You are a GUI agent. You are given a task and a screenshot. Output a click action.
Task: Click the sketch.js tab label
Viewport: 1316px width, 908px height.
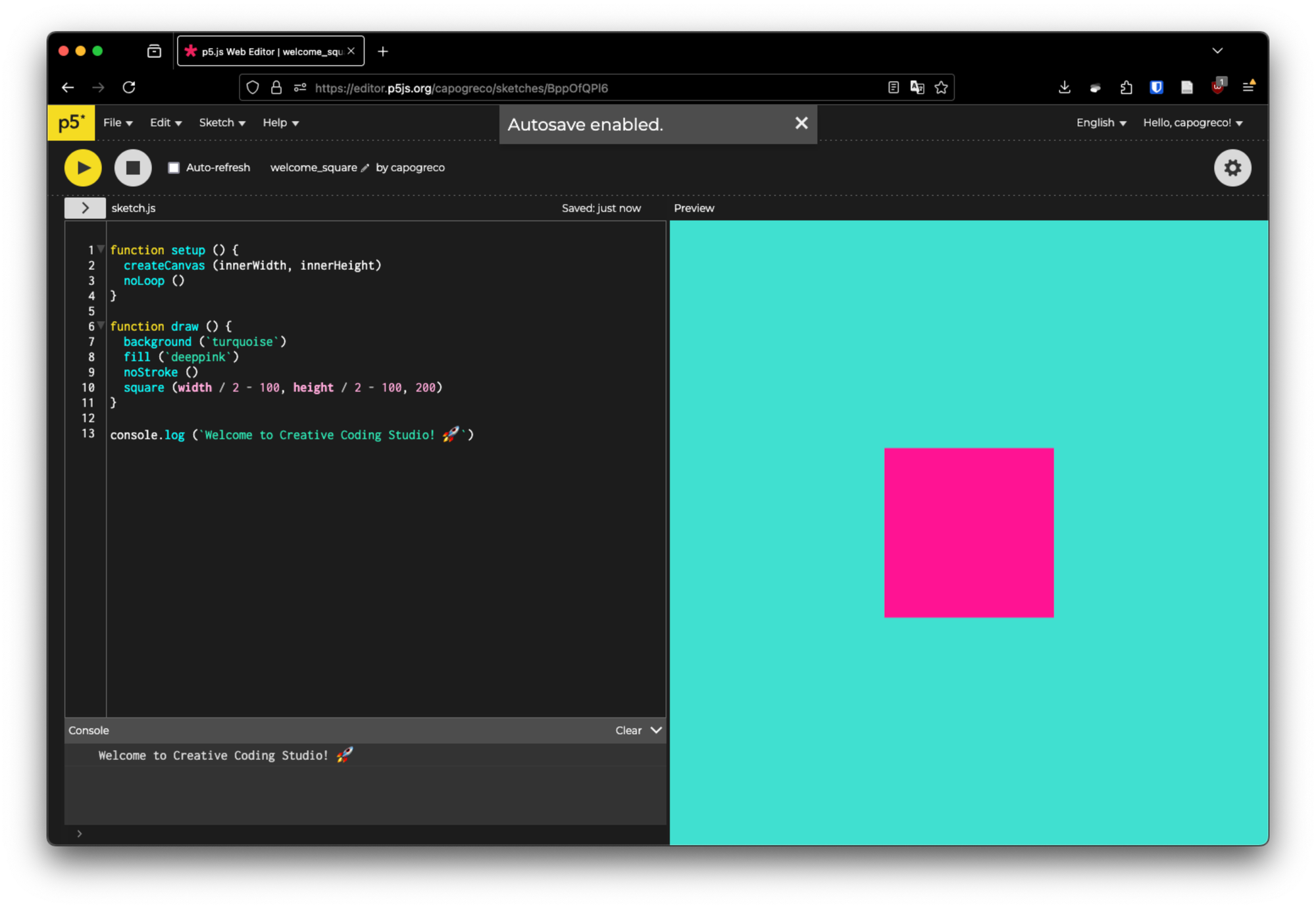pyautogui.click(x=132, y=208)
